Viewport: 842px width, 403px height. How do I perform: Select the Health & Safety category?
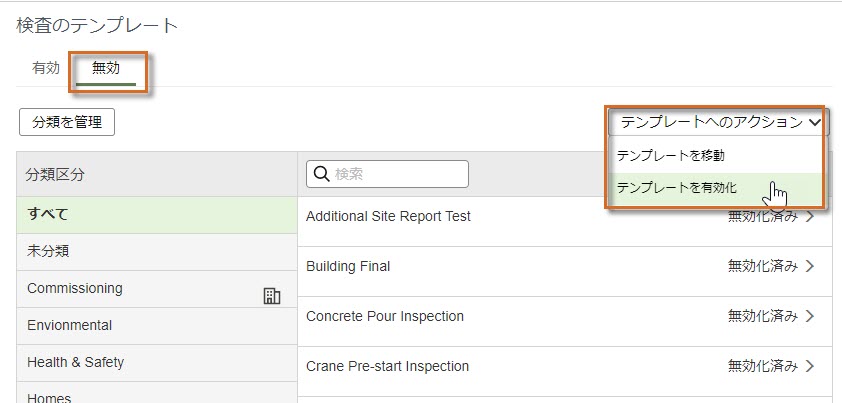157,363
